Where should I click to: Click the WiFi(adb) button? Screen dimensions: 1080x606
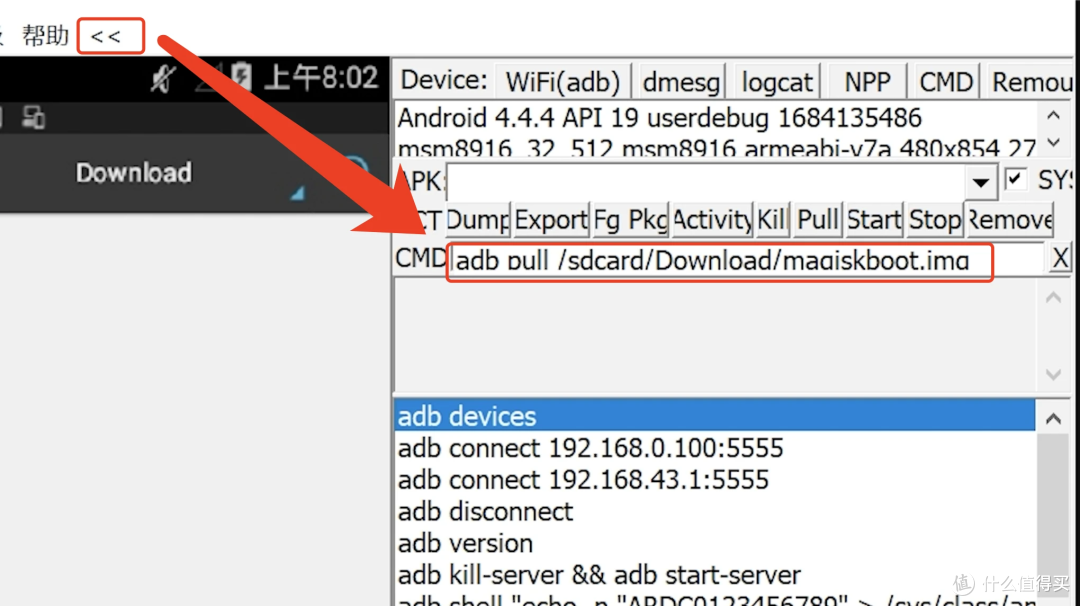click(x=563, y=81)
